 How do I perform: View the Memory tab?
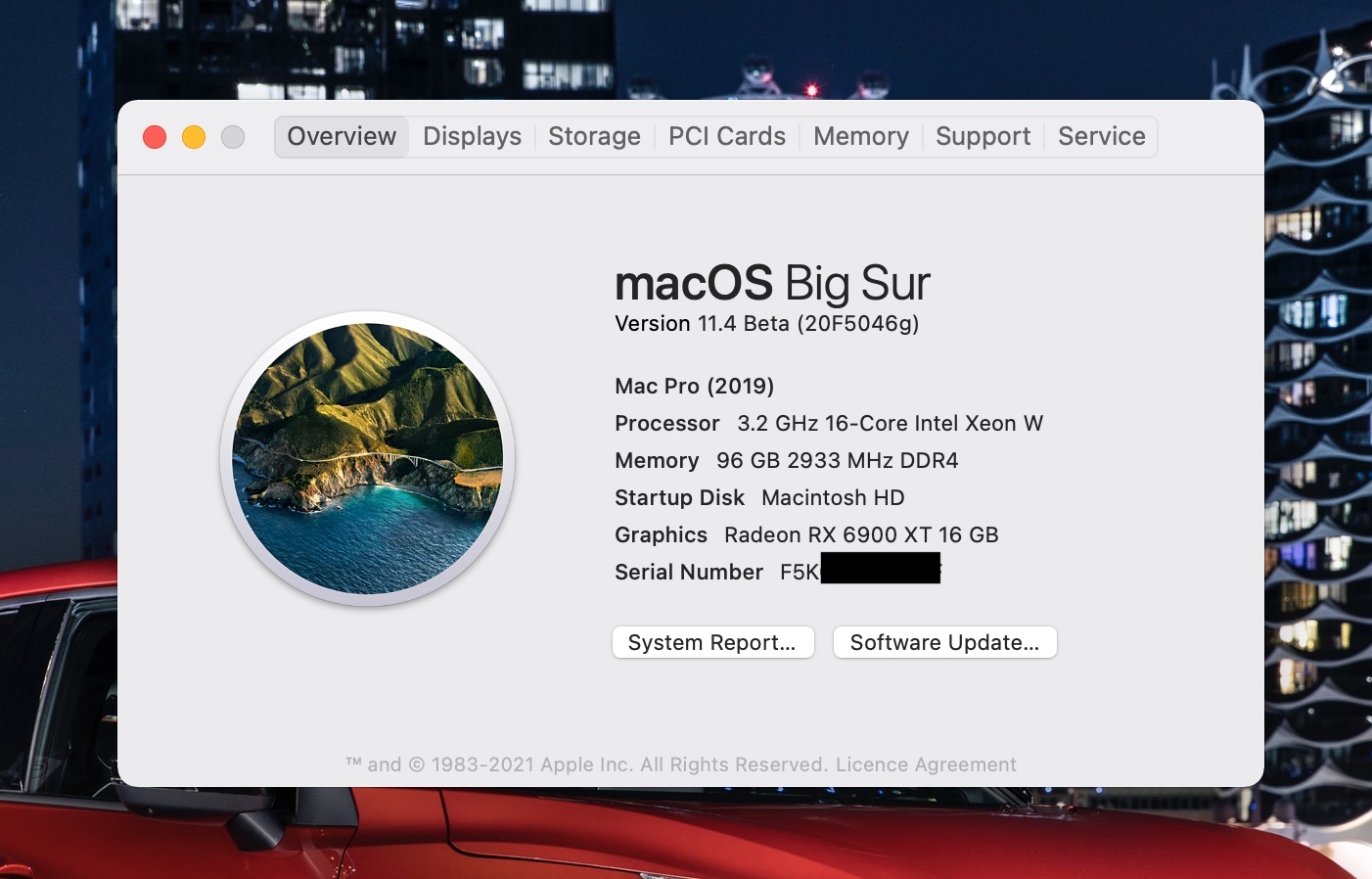click(861, 136)
